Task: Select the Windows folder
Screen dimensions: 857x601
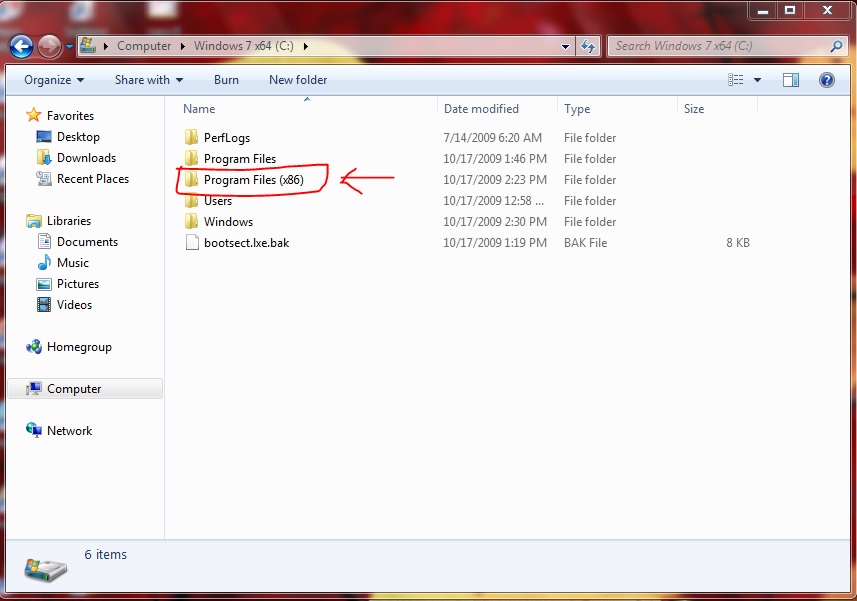Action: click(228, 222)
